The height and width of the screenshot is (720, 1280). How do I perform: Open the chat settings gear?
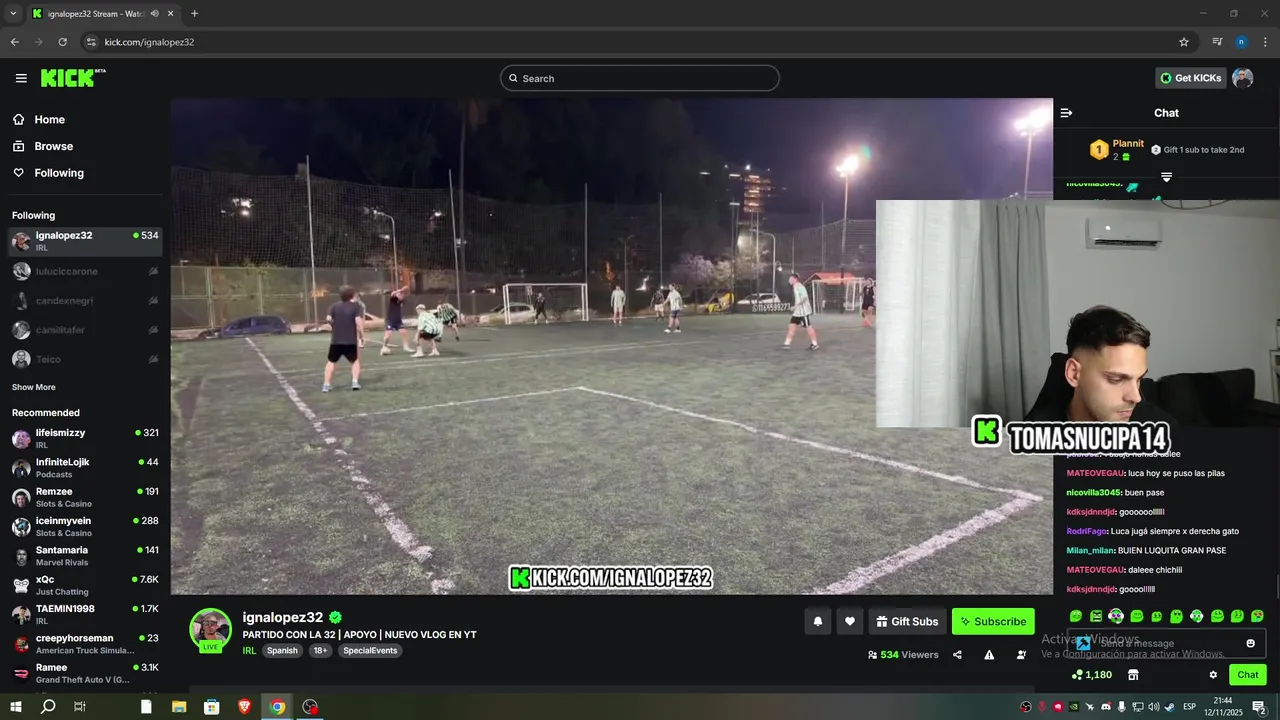coord(1213,675)
